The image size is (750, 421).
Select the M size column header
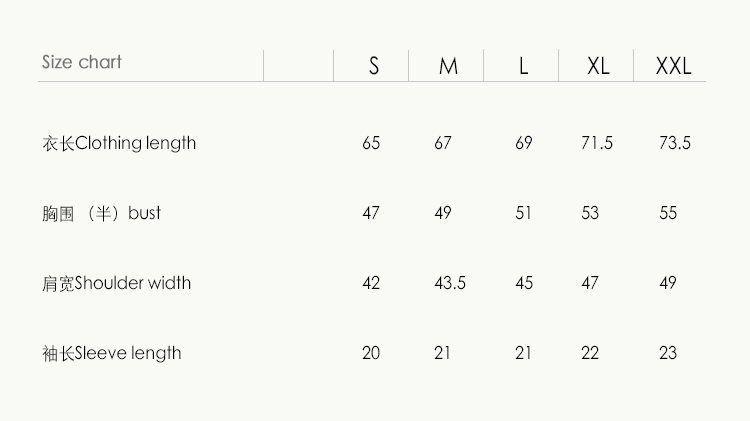coord(448,67)
